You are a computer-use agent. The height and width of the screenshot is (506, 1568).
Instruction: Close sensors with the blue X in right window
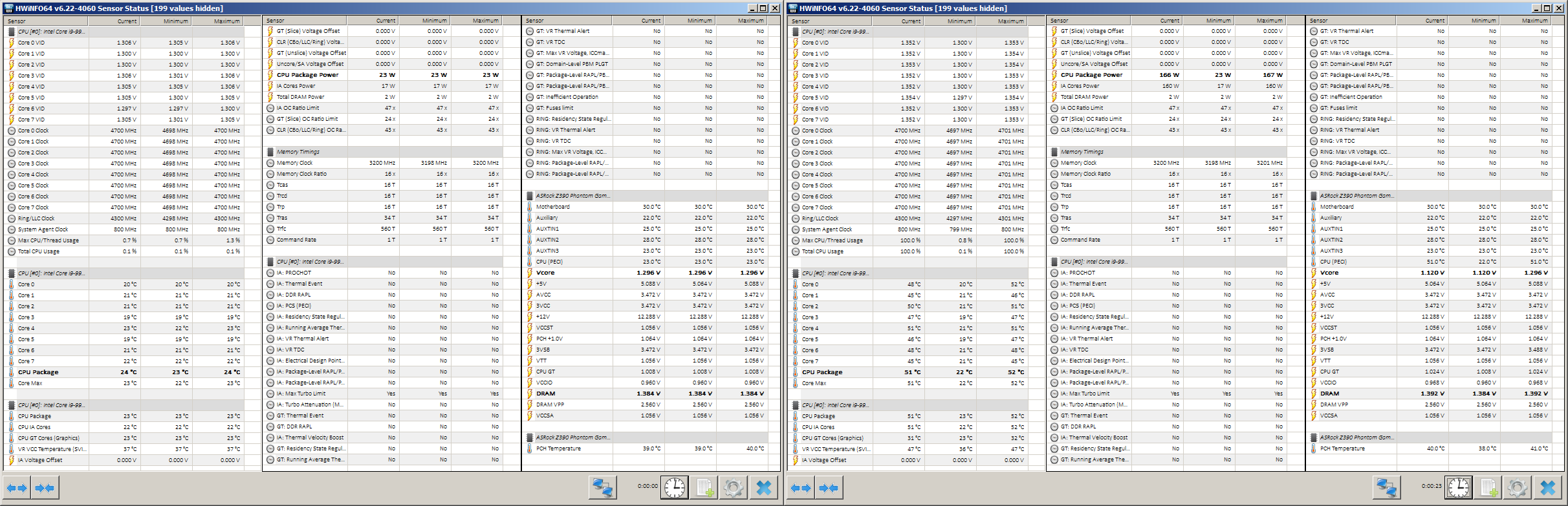1547,488
